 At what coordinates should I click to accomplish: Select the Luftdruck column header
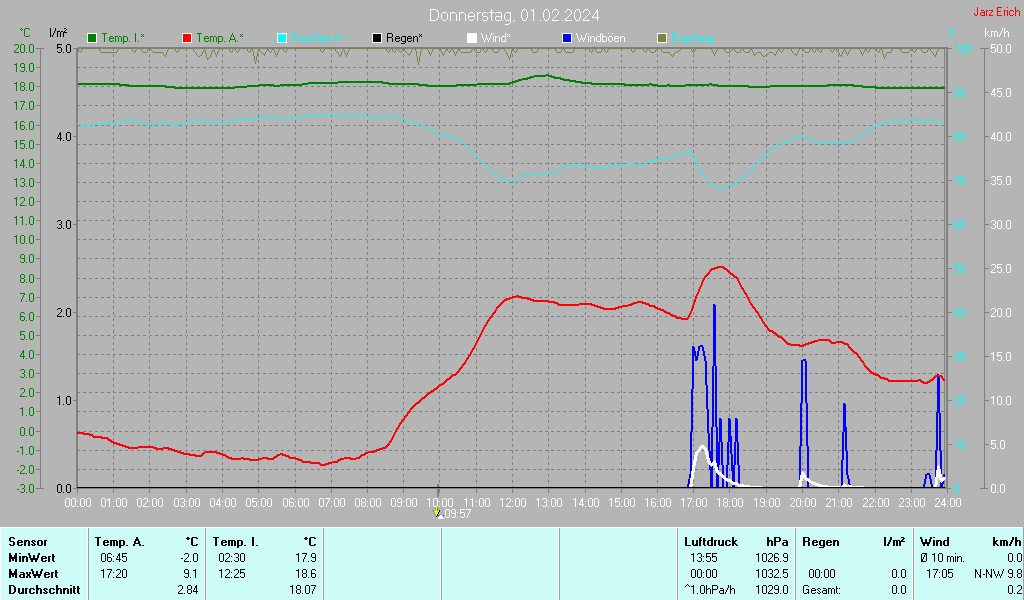[x=710, y=541]
